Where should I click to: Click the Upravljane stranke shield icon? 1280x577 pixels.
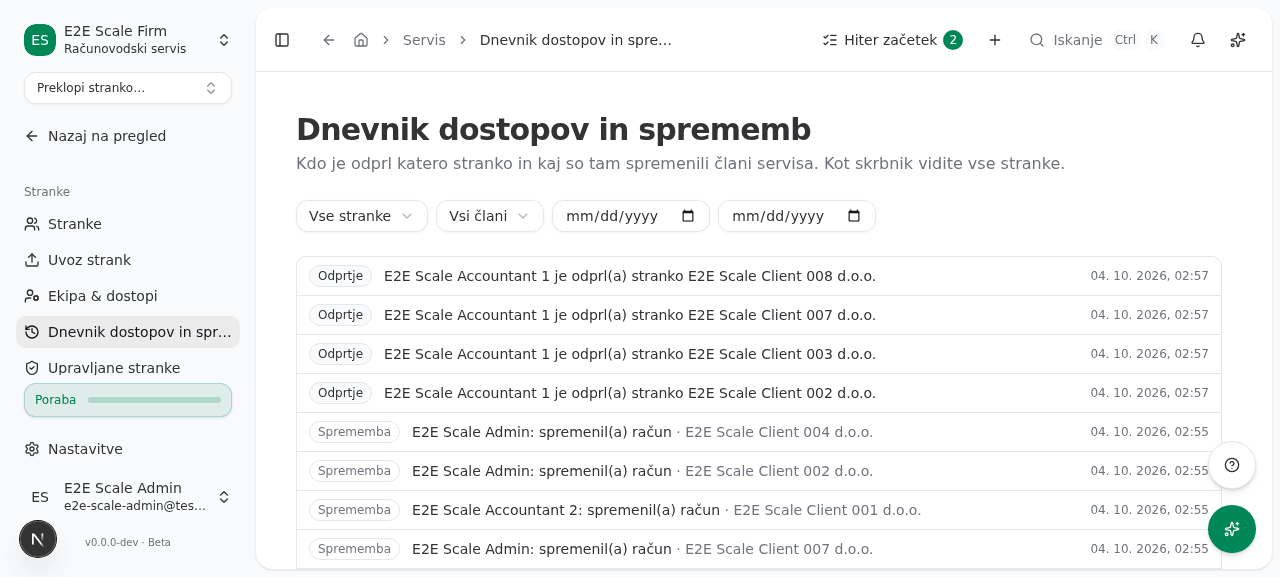point(32,368)
